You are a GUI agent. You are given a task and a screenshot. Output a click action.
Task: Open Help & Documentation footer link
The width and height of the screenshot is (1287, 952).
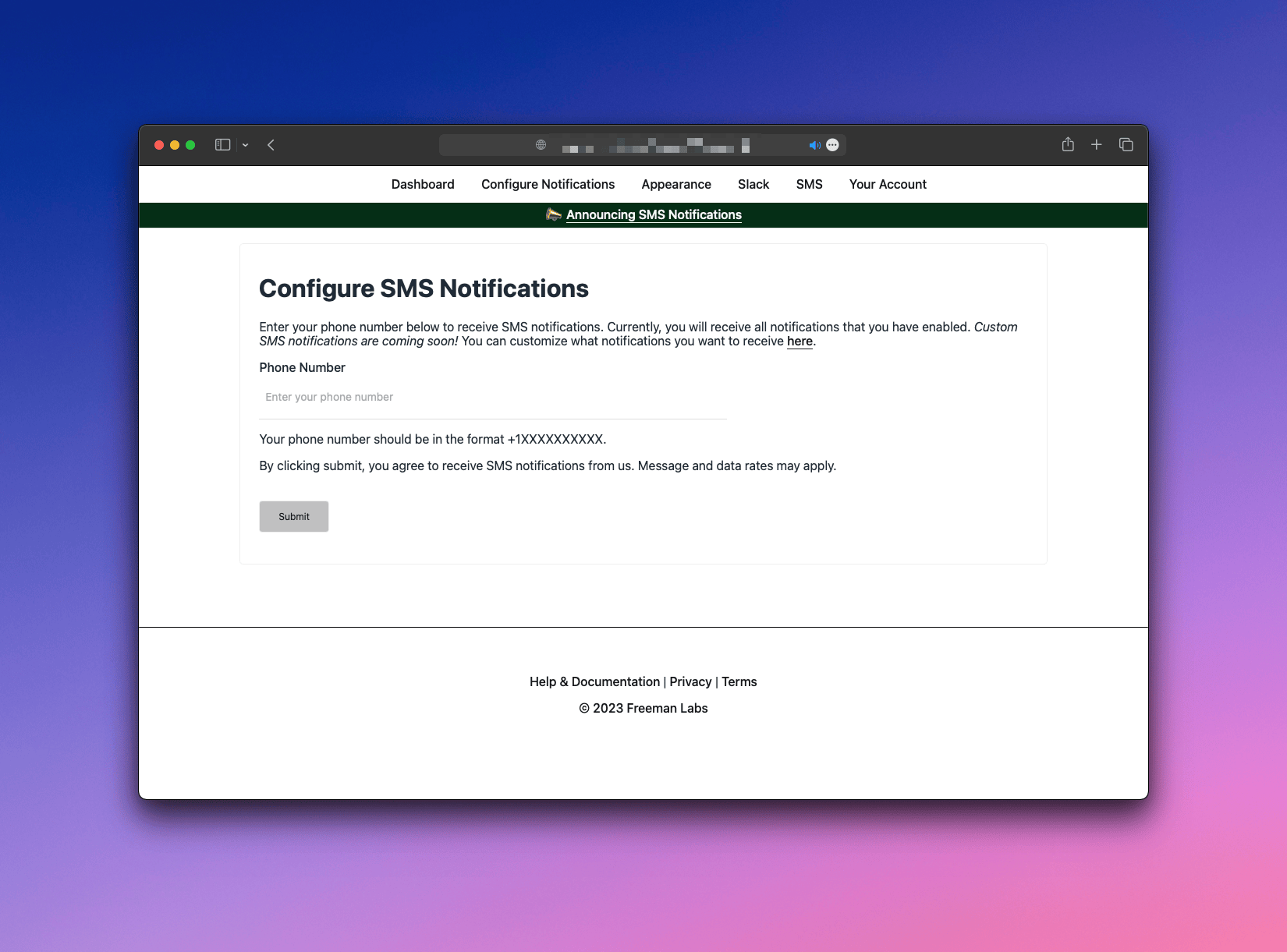click(594, 682)
